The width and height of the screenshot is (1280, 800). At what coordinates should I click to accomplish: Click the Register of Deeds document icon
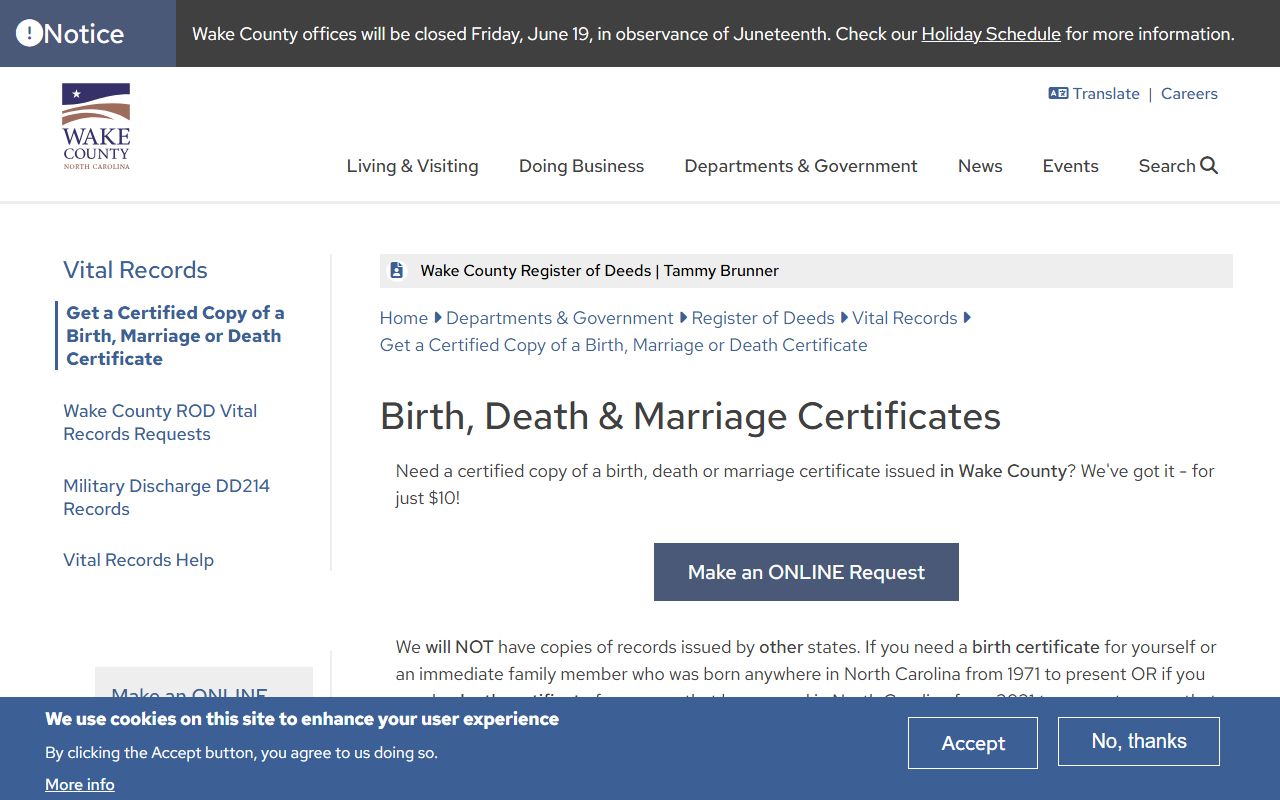click(396, 270)
